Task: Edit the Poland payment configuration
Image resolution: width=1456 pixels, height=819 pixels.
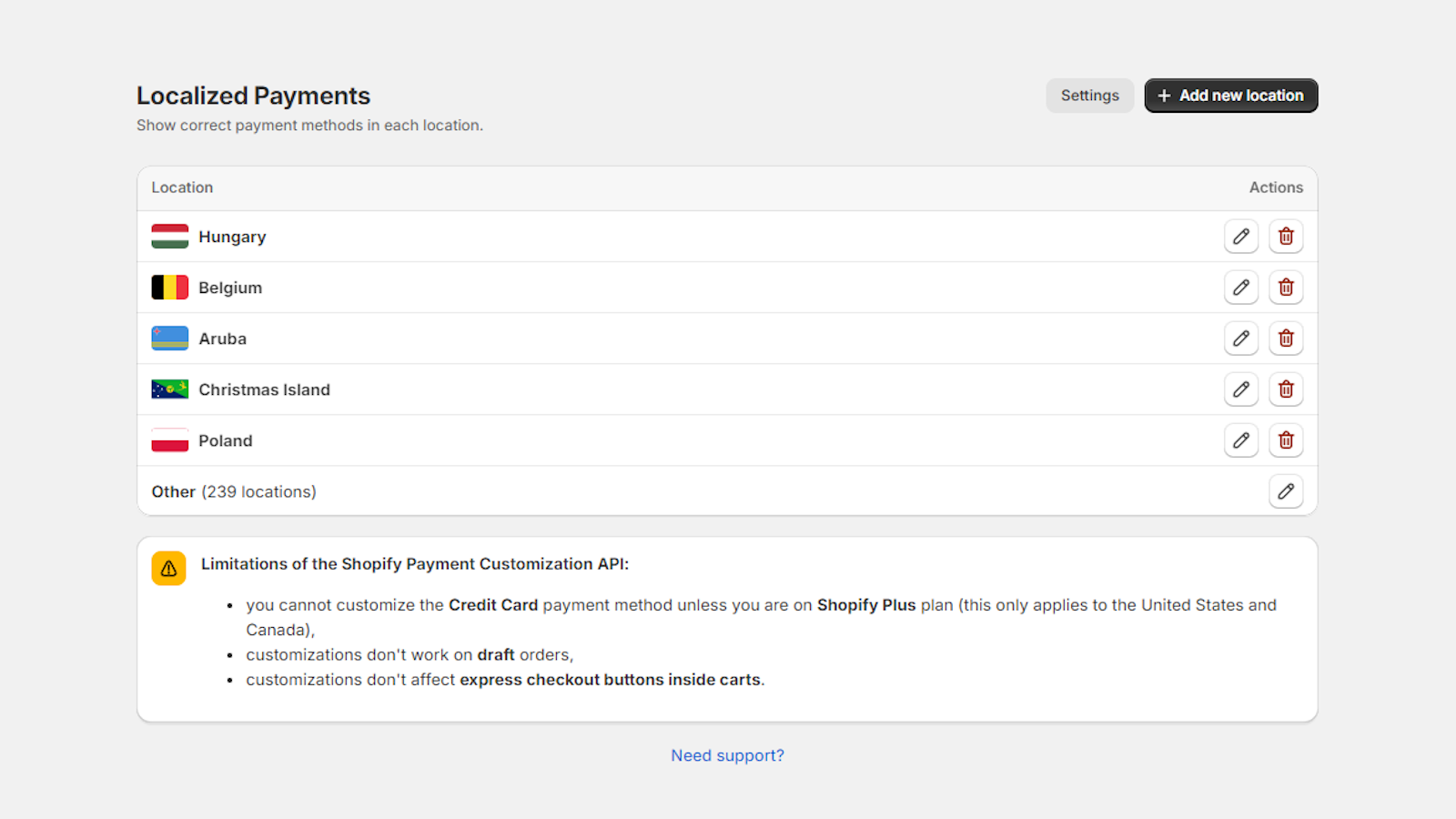Action: point(1240,440)
